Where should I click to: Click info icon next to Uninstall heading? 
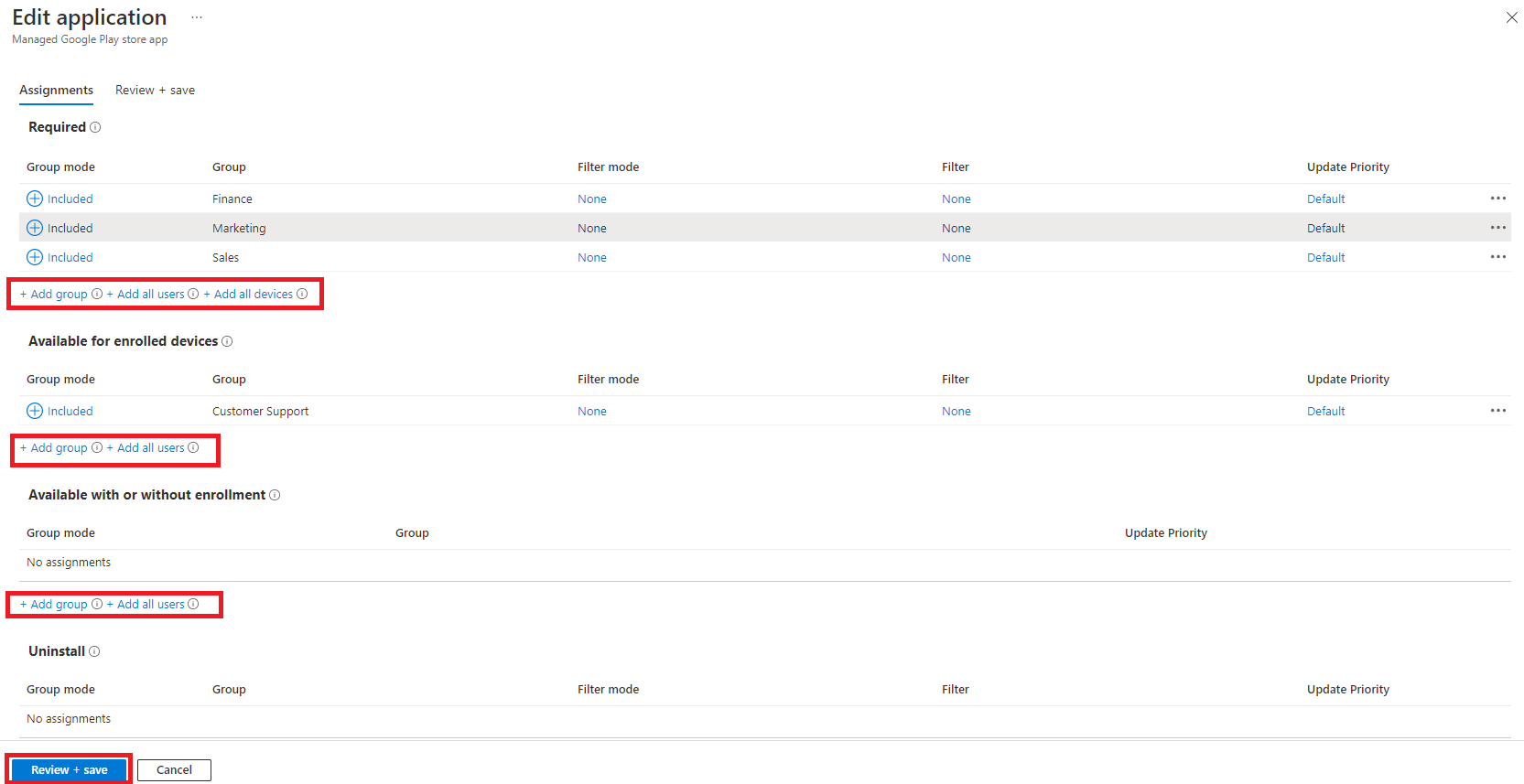(x=94, y=651)
